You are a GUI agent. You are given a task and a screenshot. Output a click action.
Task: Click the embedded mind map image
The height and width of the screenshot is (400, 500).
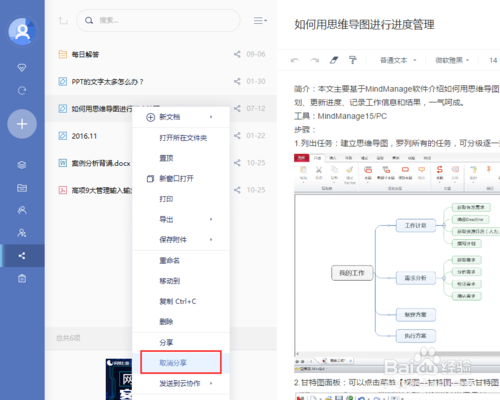(x=397, y=263)
